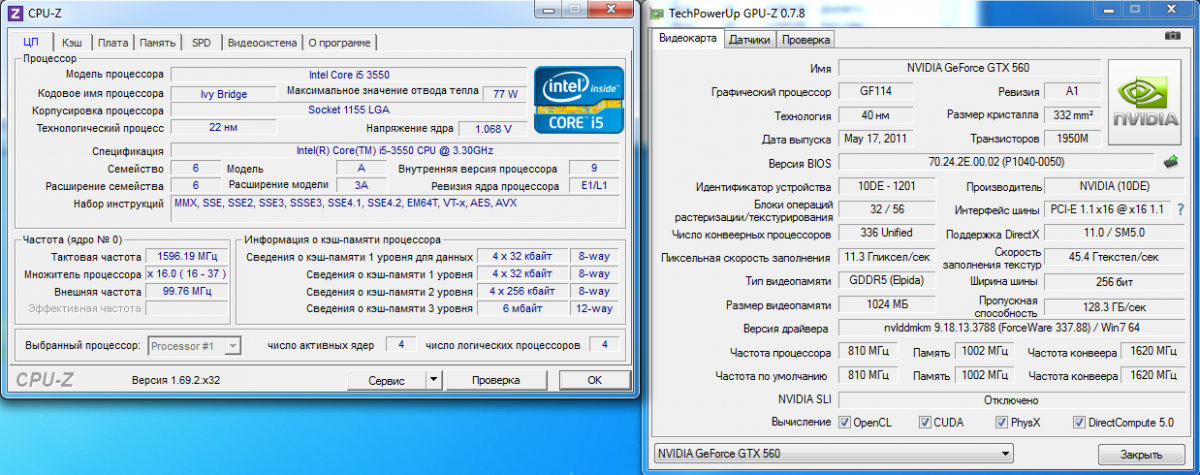The width and height of the screenshot is (1200, 475).
Task: Open the О программе tab in CPU-Z
Action: click(340, 43)
